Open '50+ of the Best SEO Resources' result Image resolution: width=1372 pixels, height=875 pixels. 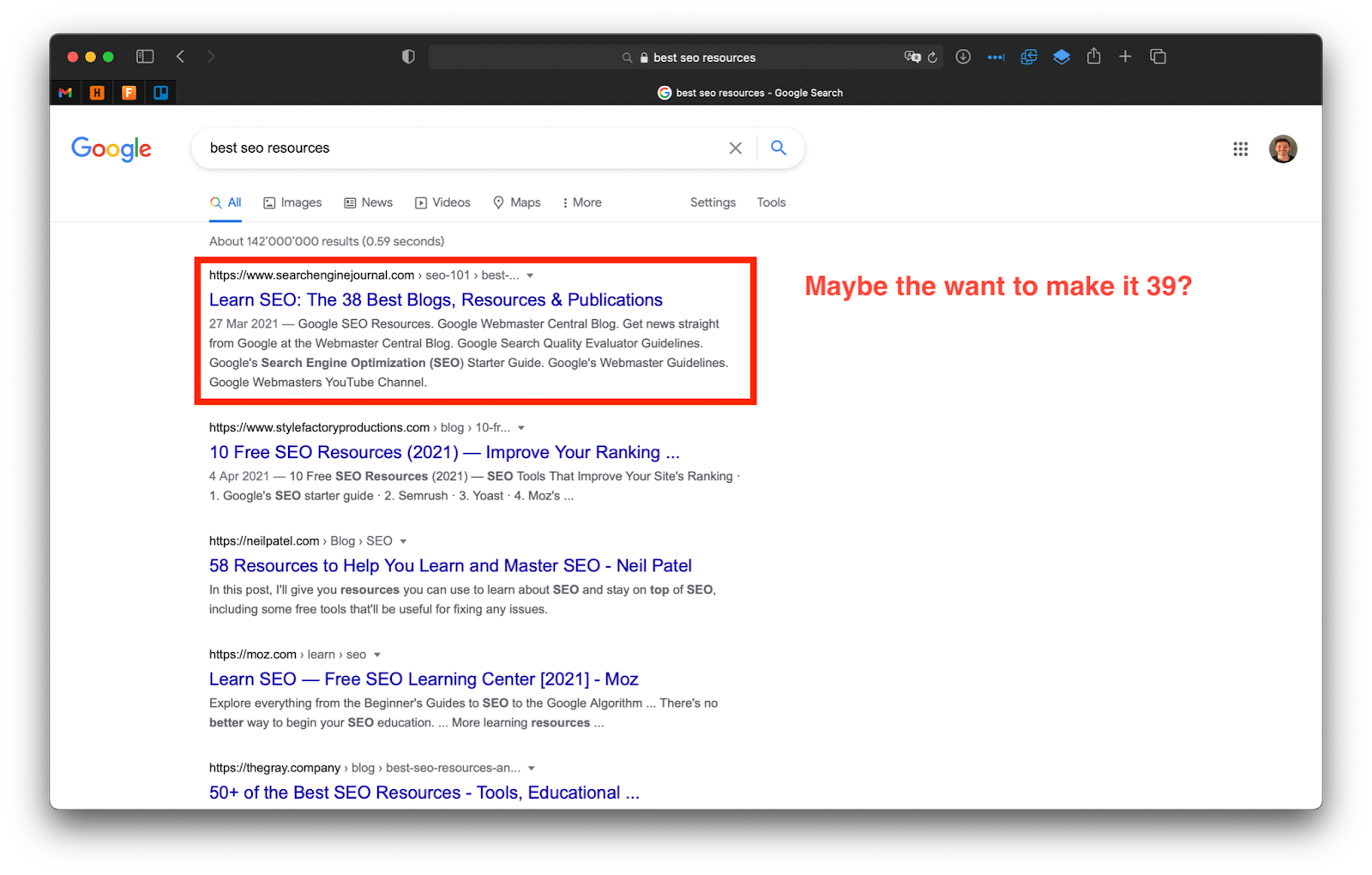(424, 792)
